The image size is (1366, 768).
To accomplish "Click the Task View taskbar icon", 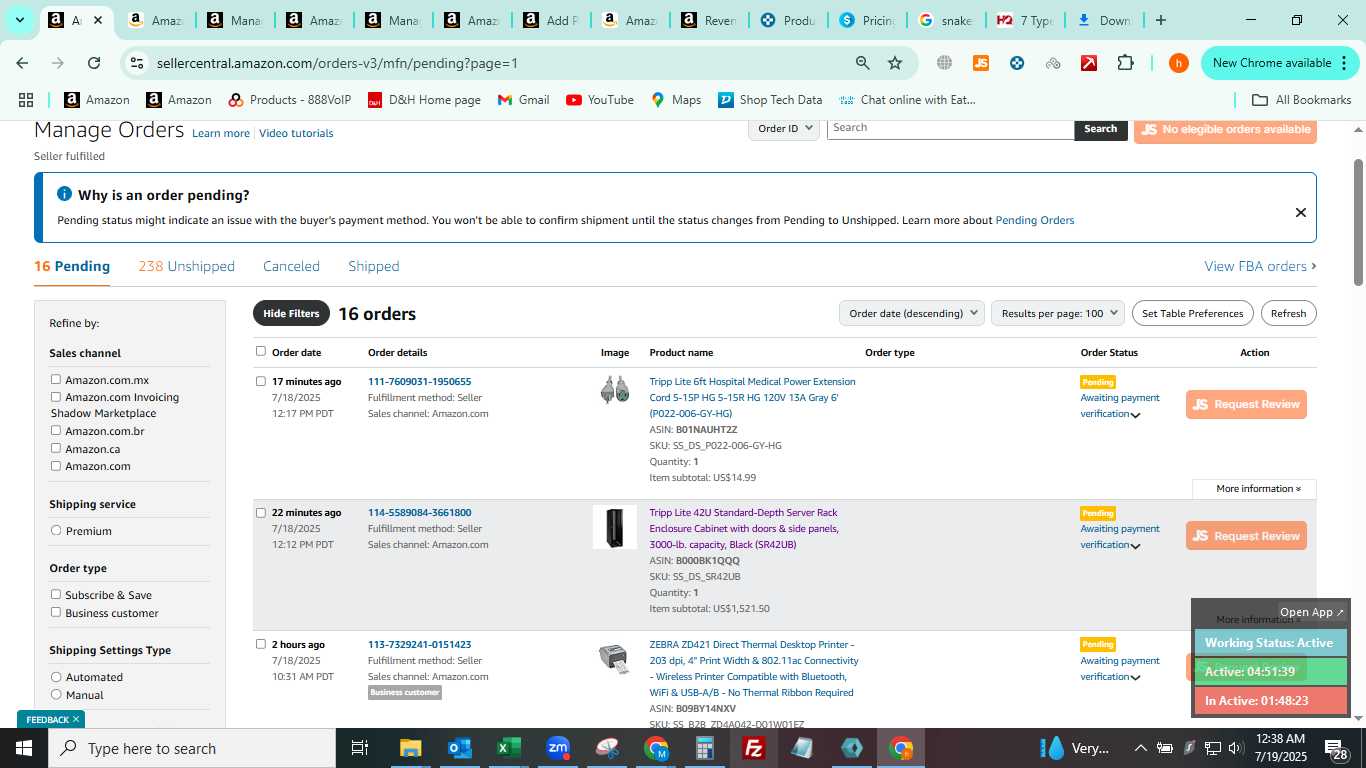I will point(360,748).
